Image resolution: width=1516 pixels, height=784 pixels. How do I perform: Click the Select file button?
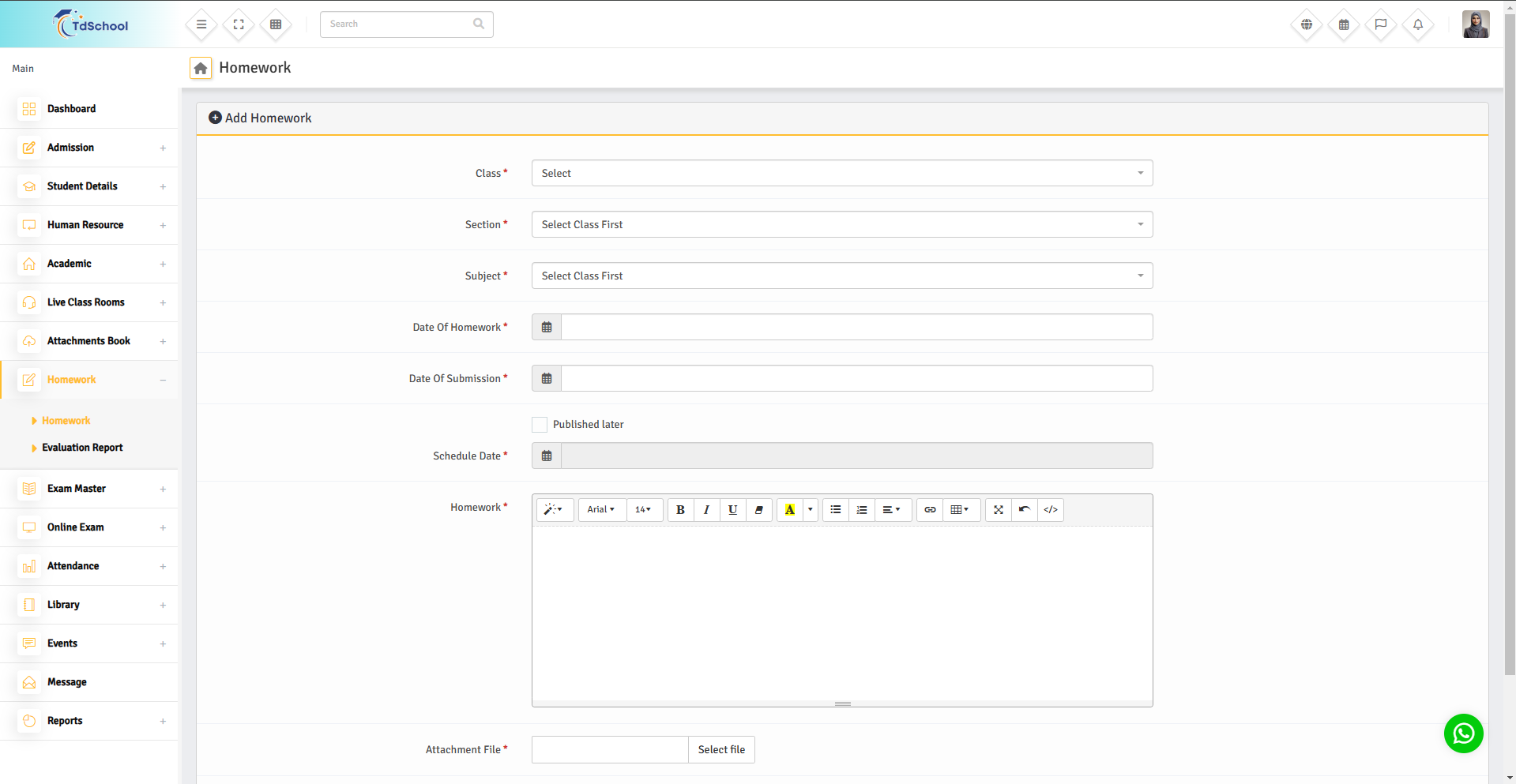(721, 750)
